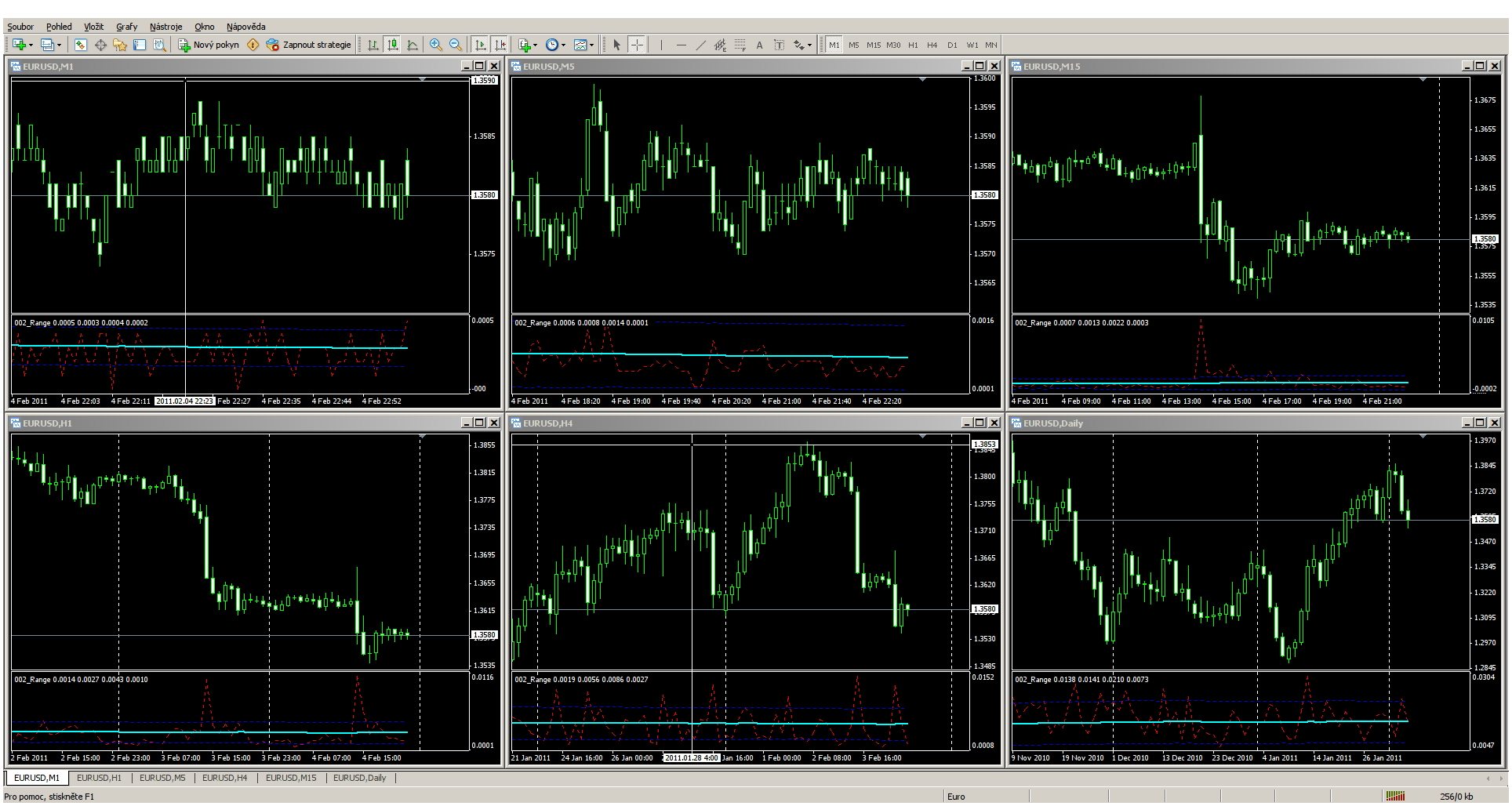Select the D1 timeframe
Image resolution: width=1512 pixels, height=806 pixels.
pyautogui.click(x=952, y=45)
